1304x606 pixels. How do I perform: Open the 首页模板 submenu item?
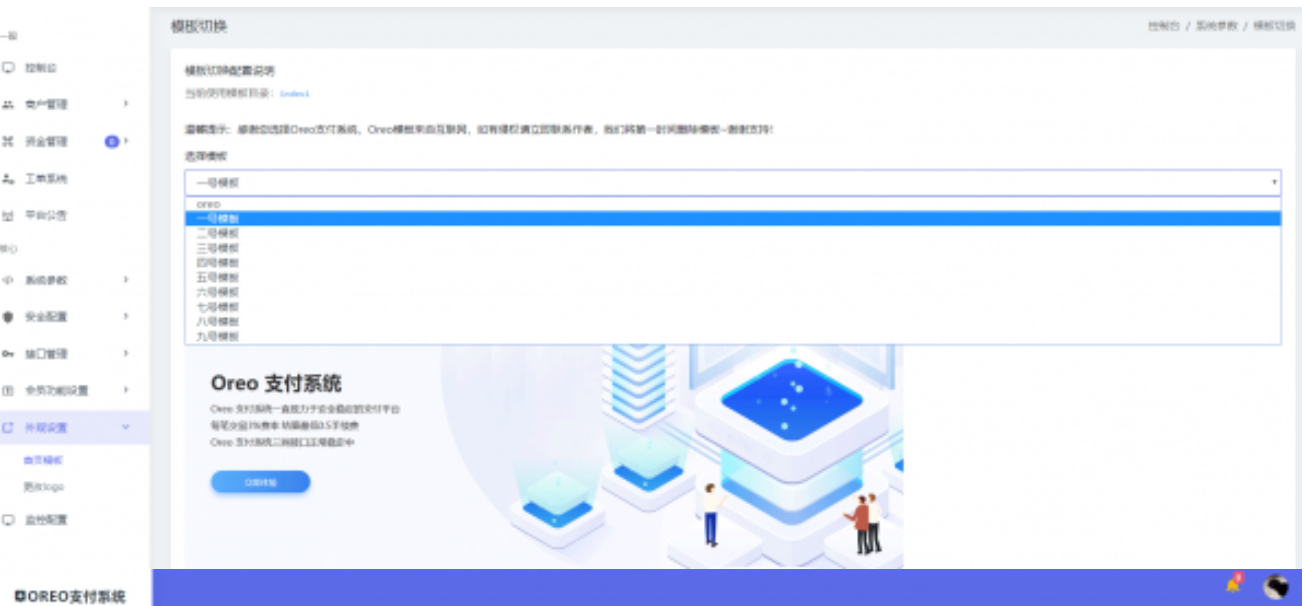(x=43, y=461)
